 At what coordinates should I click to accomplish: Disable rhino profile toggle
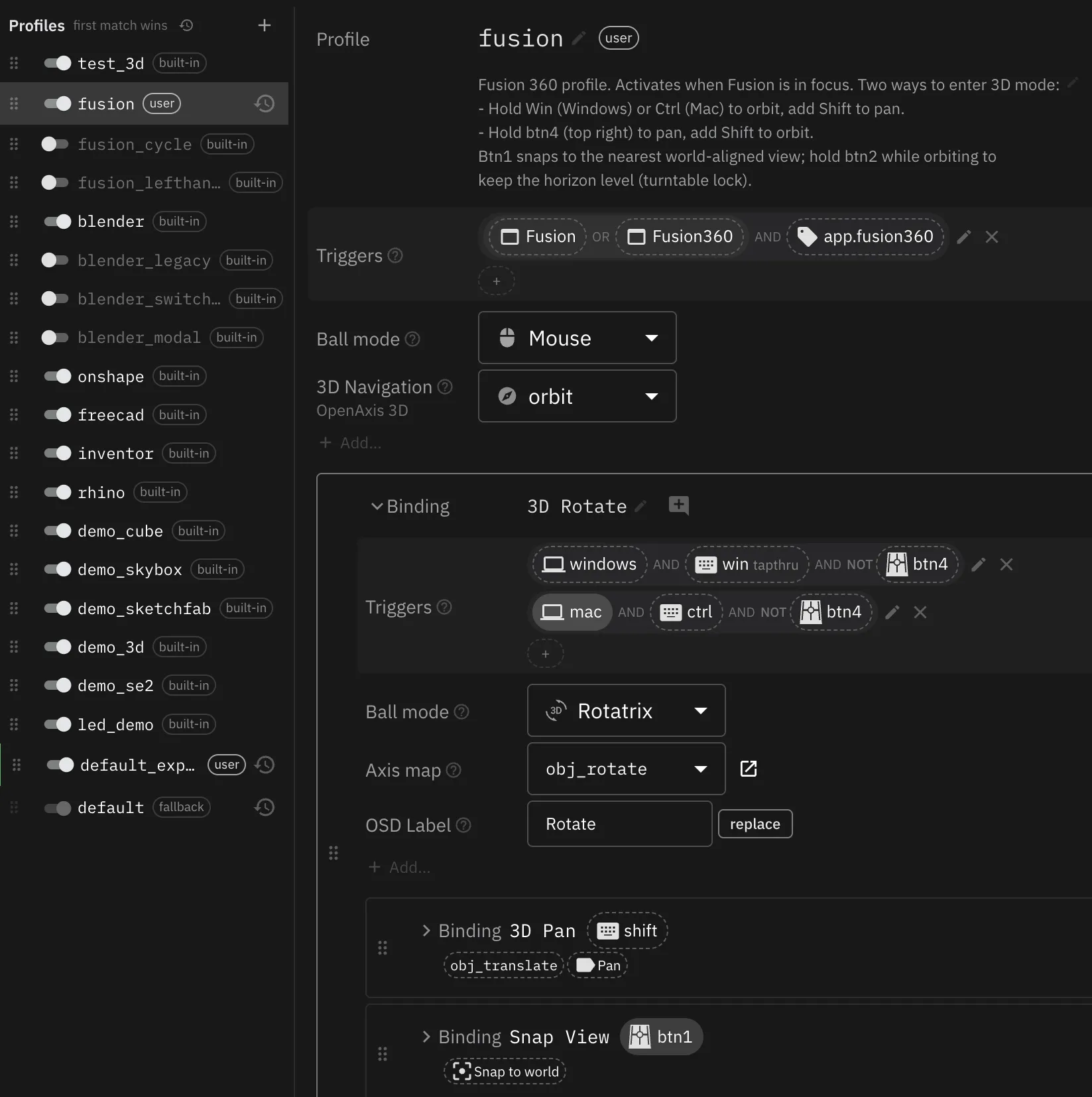tap(58, 492)
